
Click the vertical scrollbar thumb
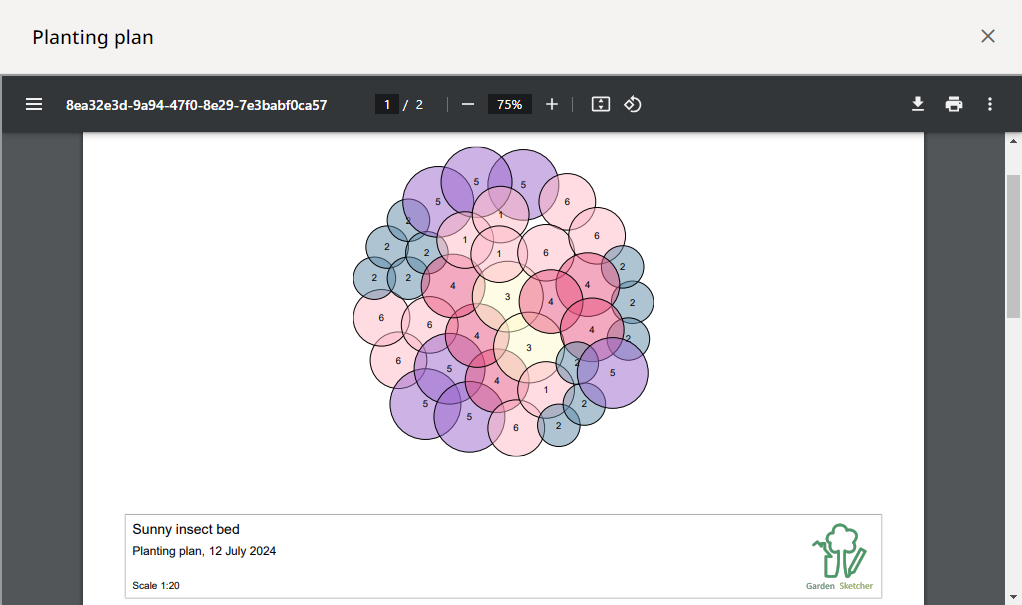pos(1013,245)
